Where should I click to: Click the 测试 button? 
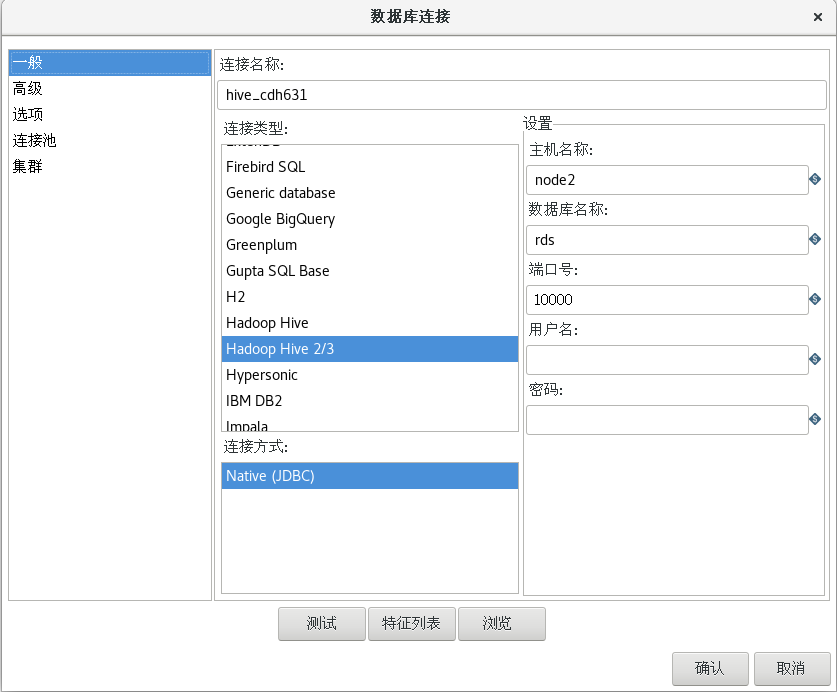[322, 624]
